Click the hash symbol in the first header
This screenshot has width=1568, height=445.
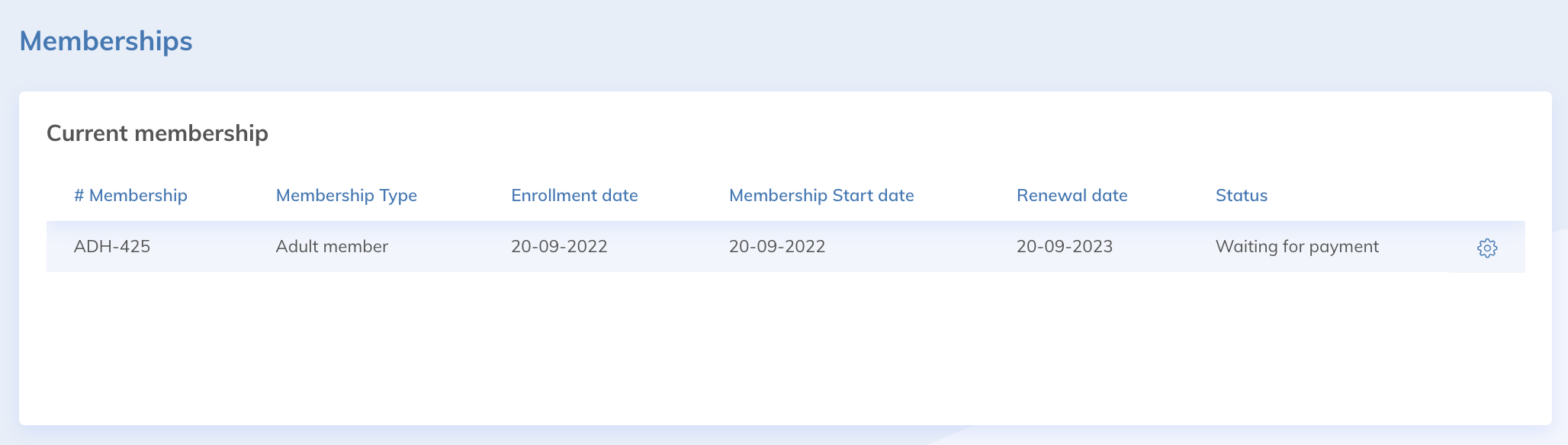click(79, 195)
